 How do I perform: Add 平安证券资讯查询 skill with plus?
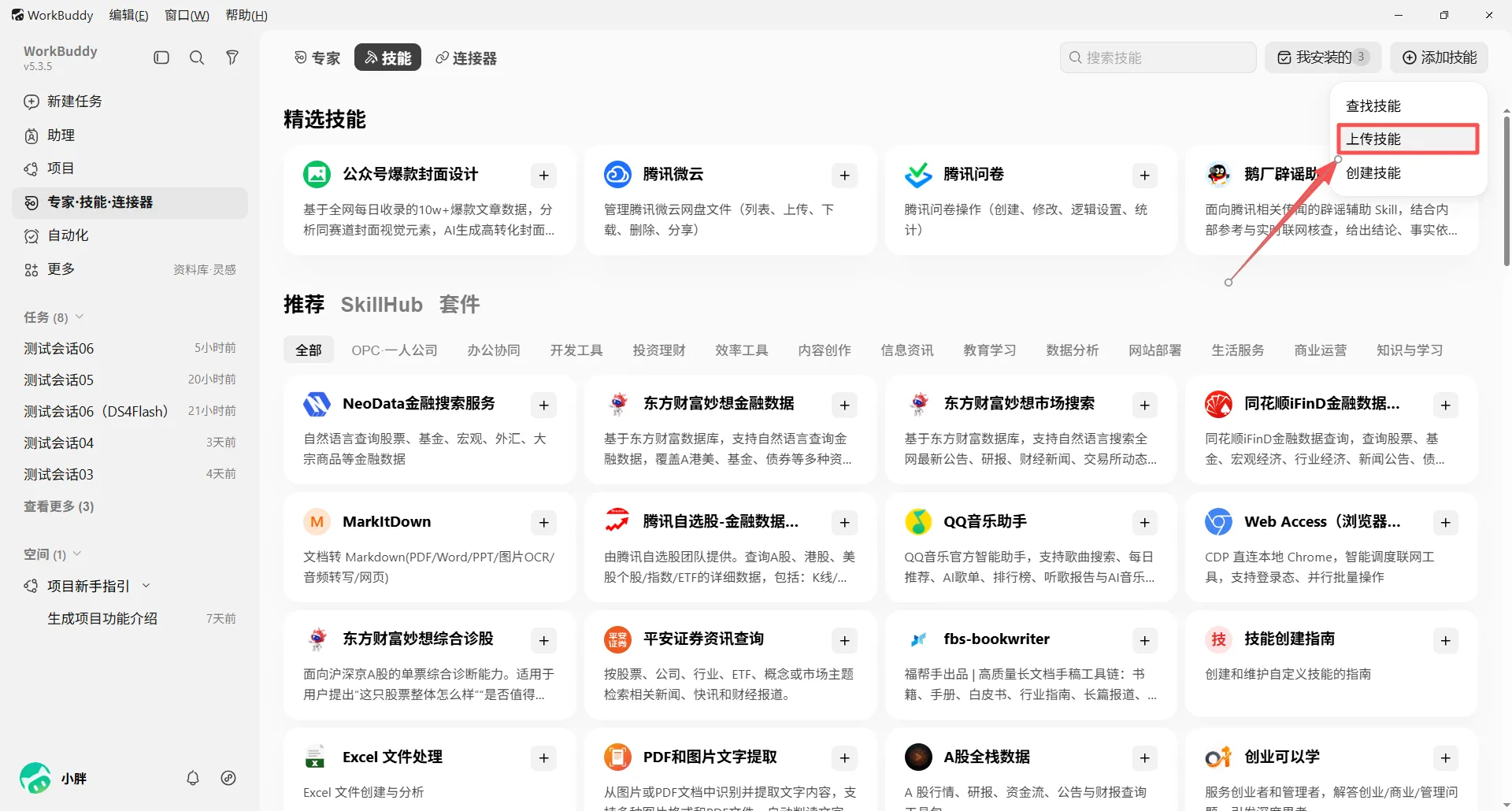tap(845, 641)
